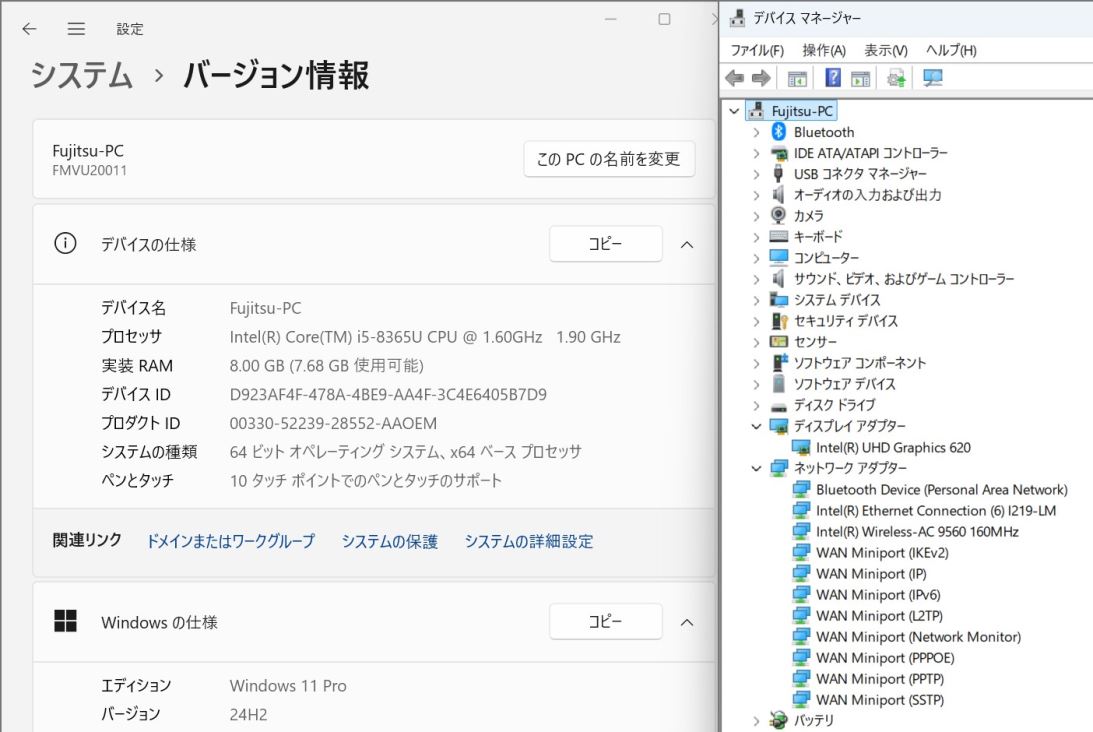Image resolution: width=1093 pixels, height=732 pixels.
Task: Click the Show/Hide action pane toolbar icon
Action: click(x=859, y=78)
